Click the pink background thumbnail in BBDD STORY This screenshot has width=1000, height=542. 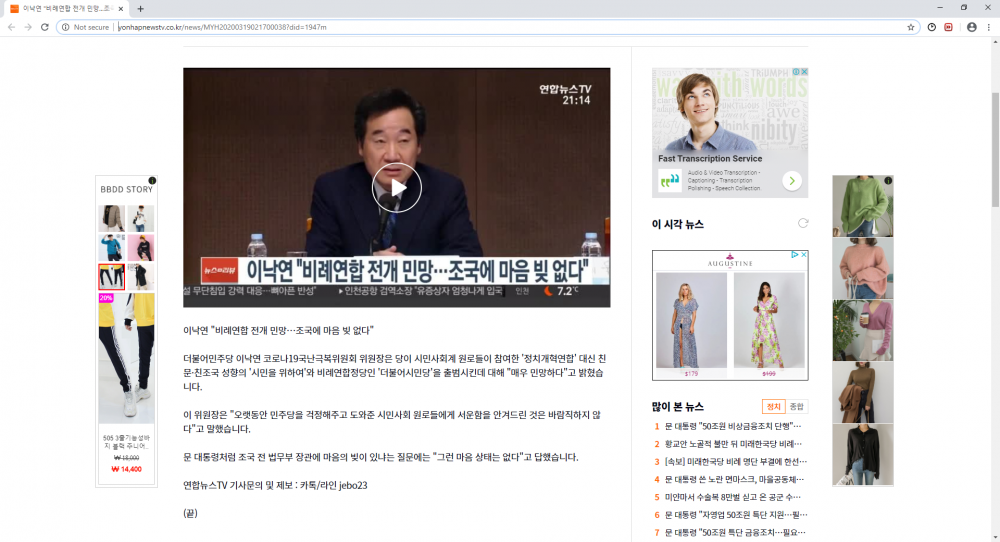(x=140, y=247)
